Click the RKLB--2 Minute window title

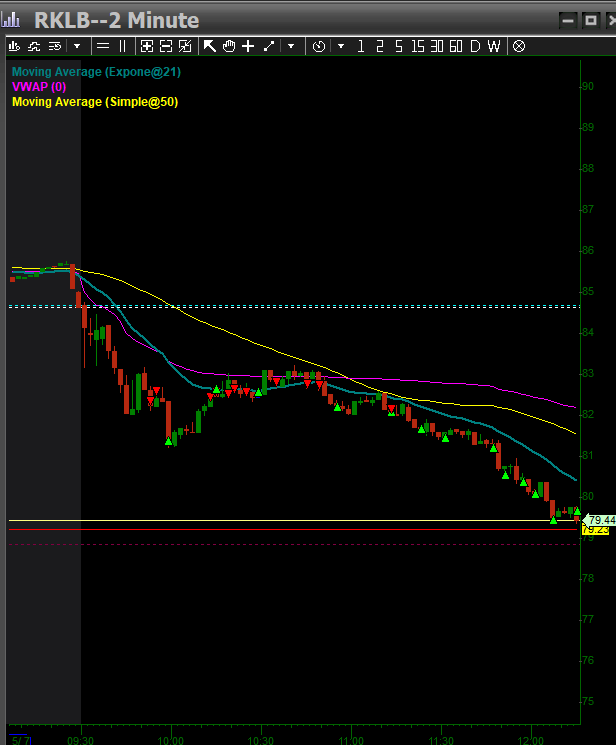(x=116, y=20)
